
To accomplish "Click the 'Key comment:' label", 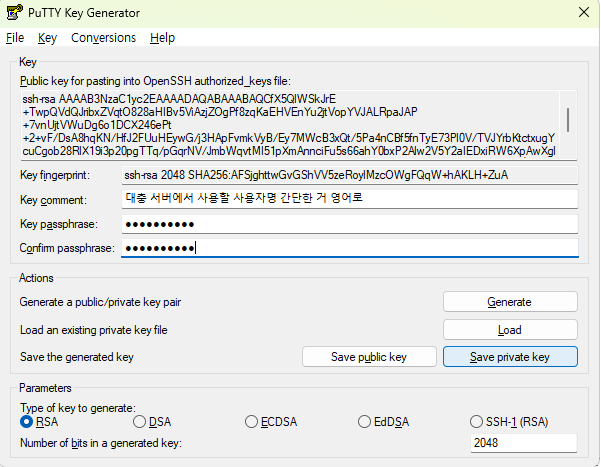I will pos(53,200).
